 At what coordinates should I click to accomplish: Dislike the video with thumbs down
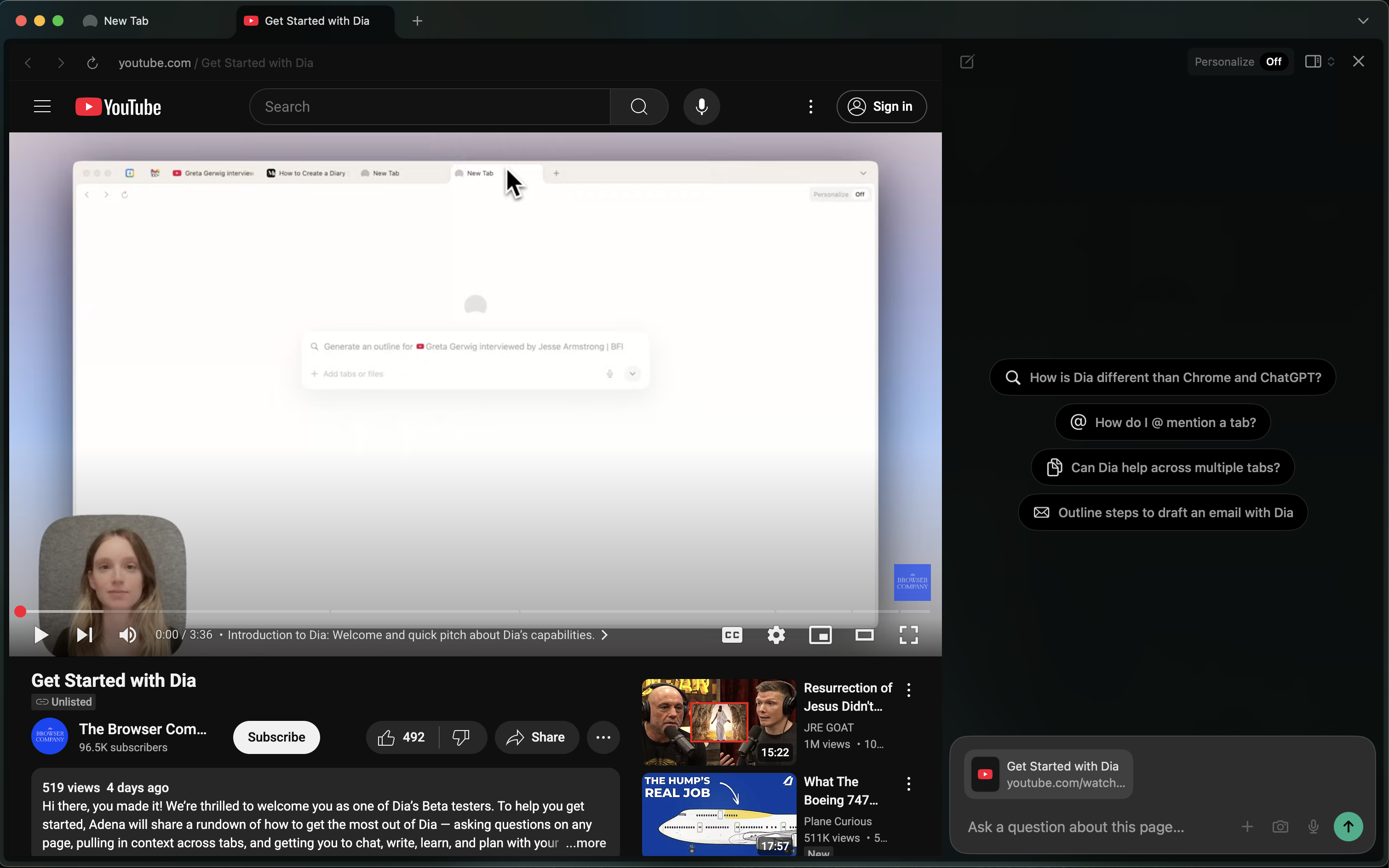[461, 737]
